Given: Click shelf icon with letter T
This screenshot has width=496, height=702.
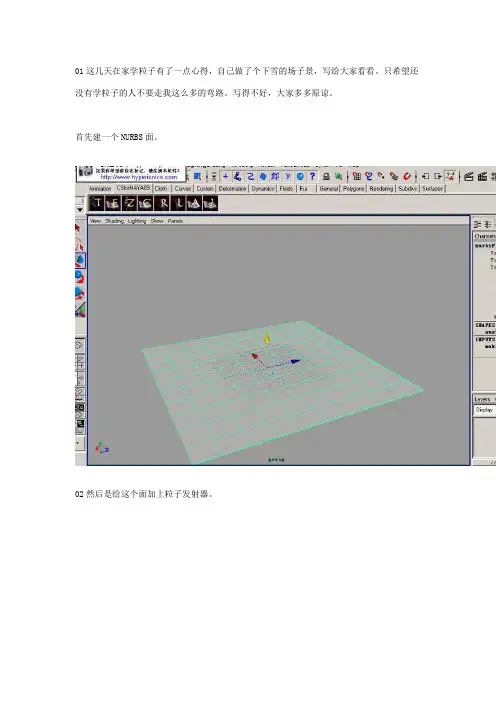Looking at the screenshot, I should (x=97, y=204).
